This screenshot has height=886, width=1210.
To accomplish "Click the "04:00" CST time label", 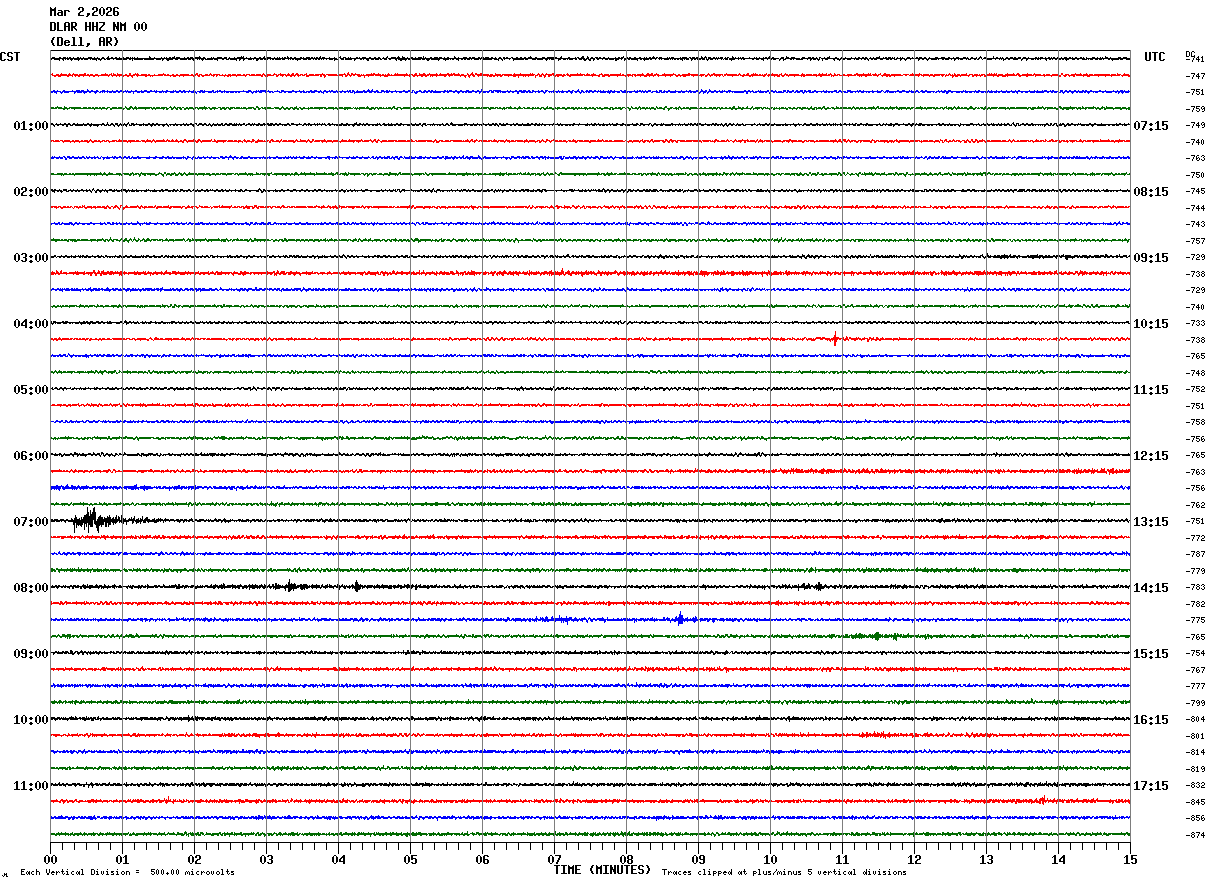I will click(31, 324).
